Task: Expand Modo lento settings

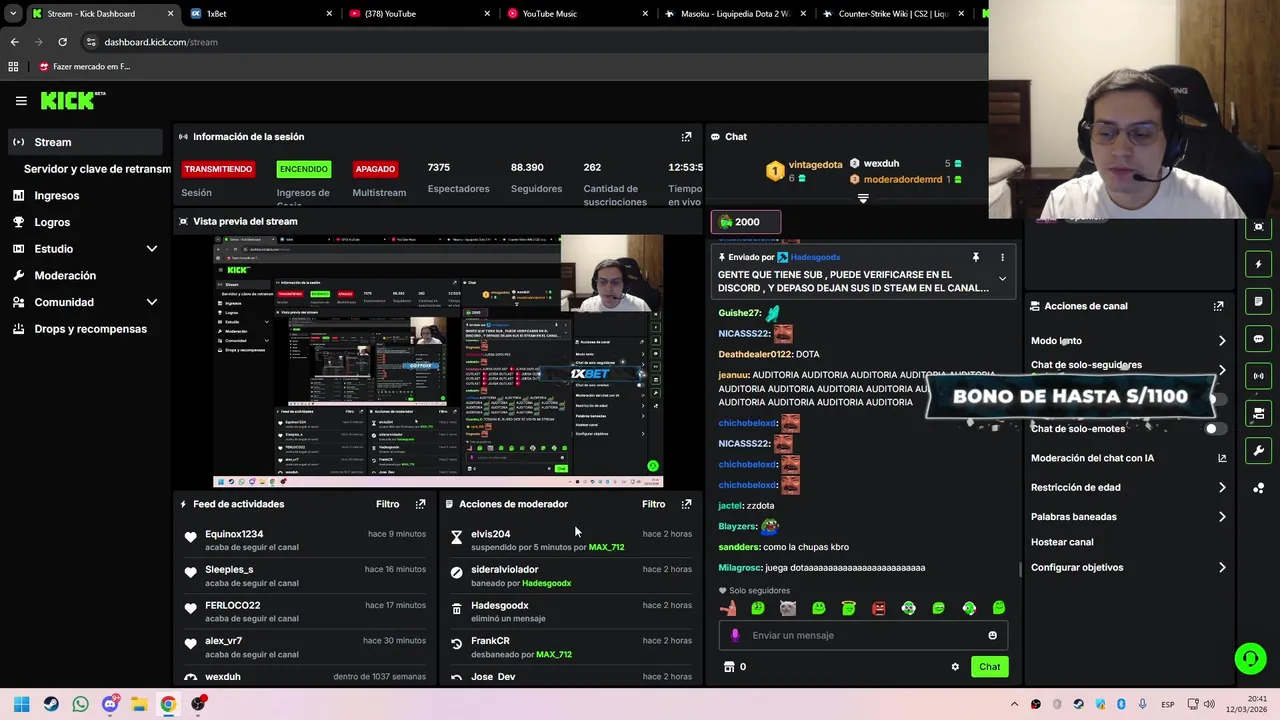Action: (x=1222, y=341)
